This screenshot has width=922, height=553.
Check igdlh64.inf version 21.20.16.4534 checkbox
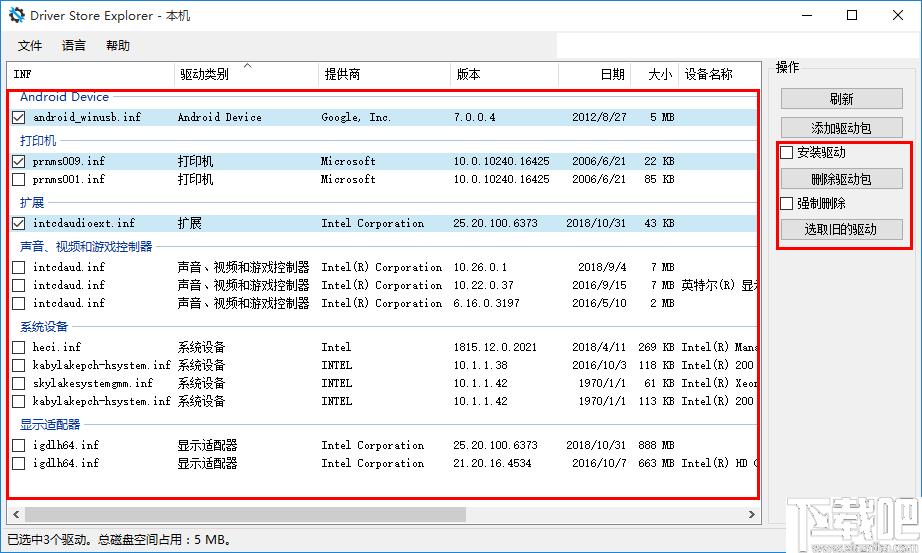coord(19,464)
